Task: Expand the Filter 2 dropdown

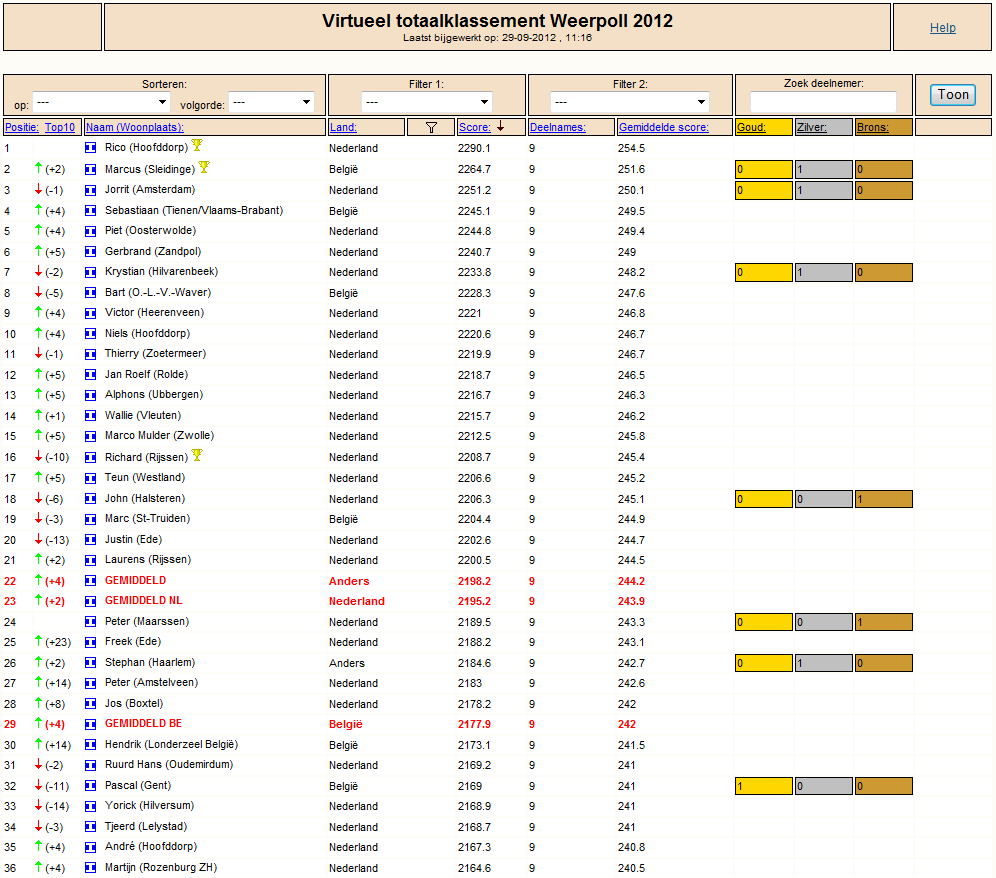Action: tap(630, 102)
